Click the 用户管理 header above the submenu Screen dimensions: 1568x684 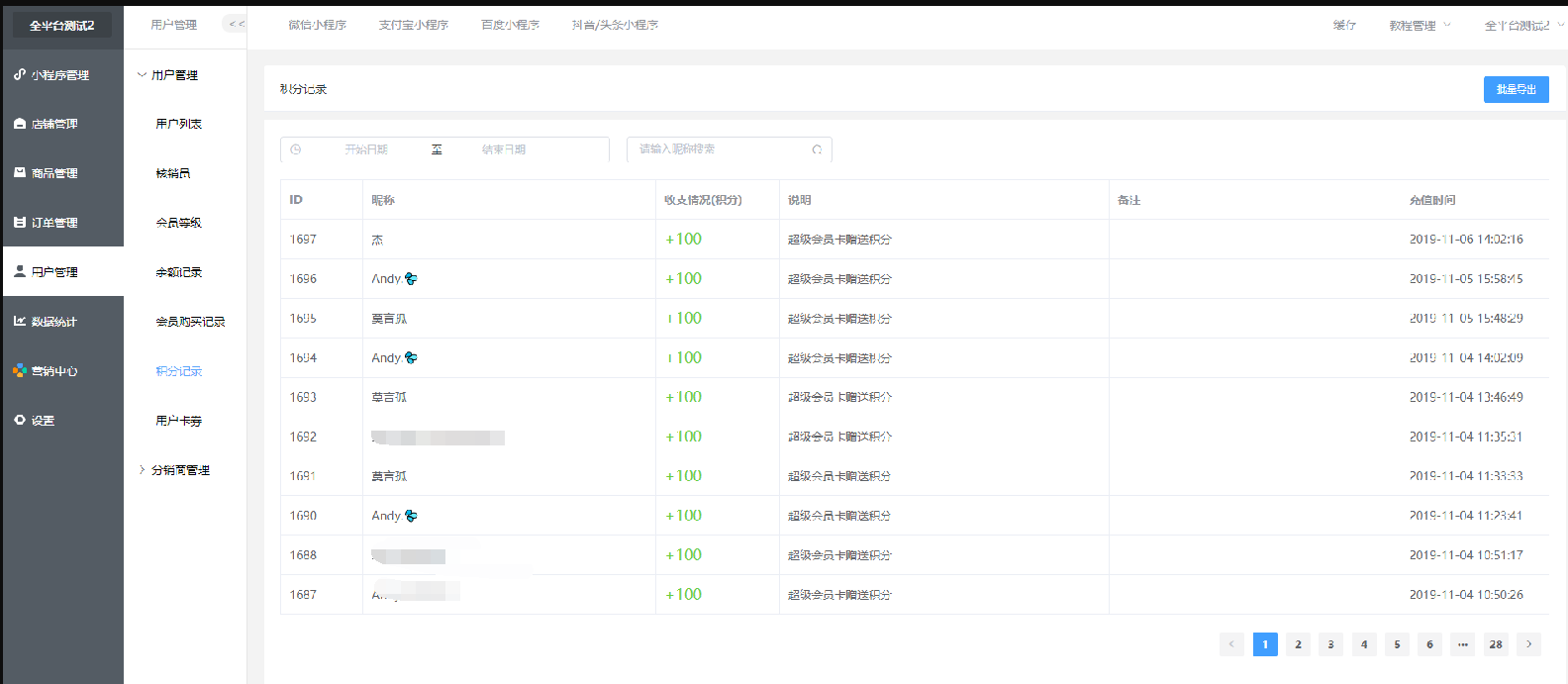173,25
